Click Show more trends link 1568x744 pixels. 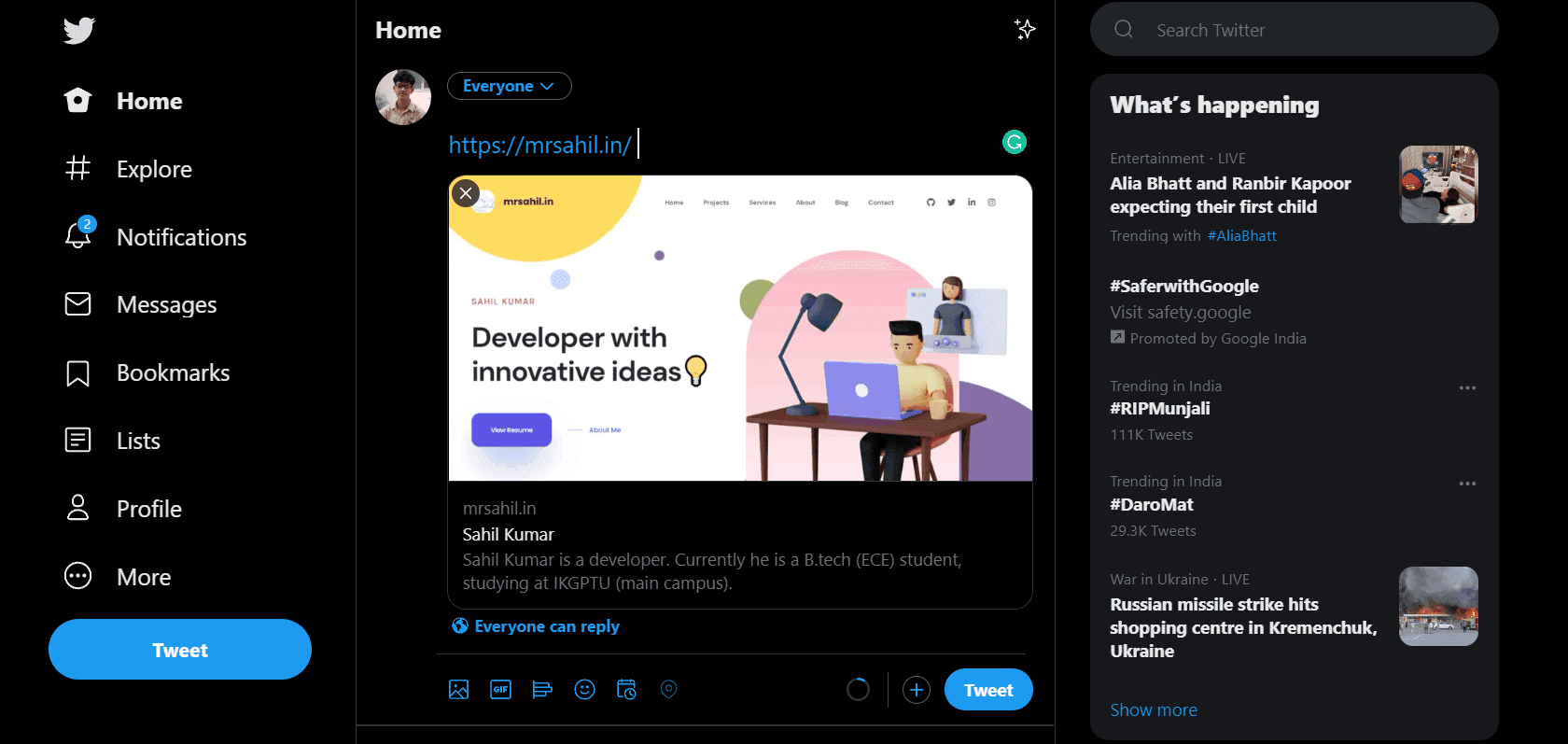tap(1154, 709)
